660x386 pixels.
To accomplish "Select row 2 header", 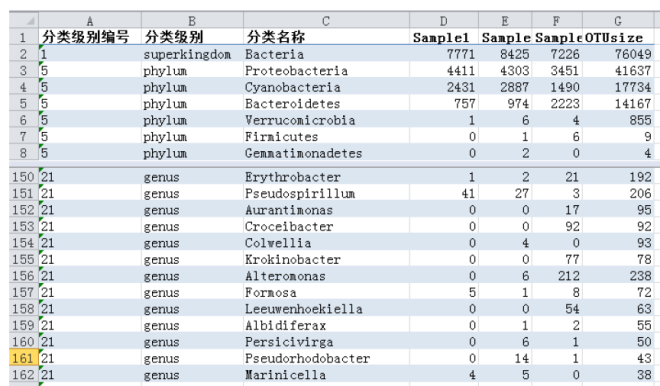I will tap(24, 54).
